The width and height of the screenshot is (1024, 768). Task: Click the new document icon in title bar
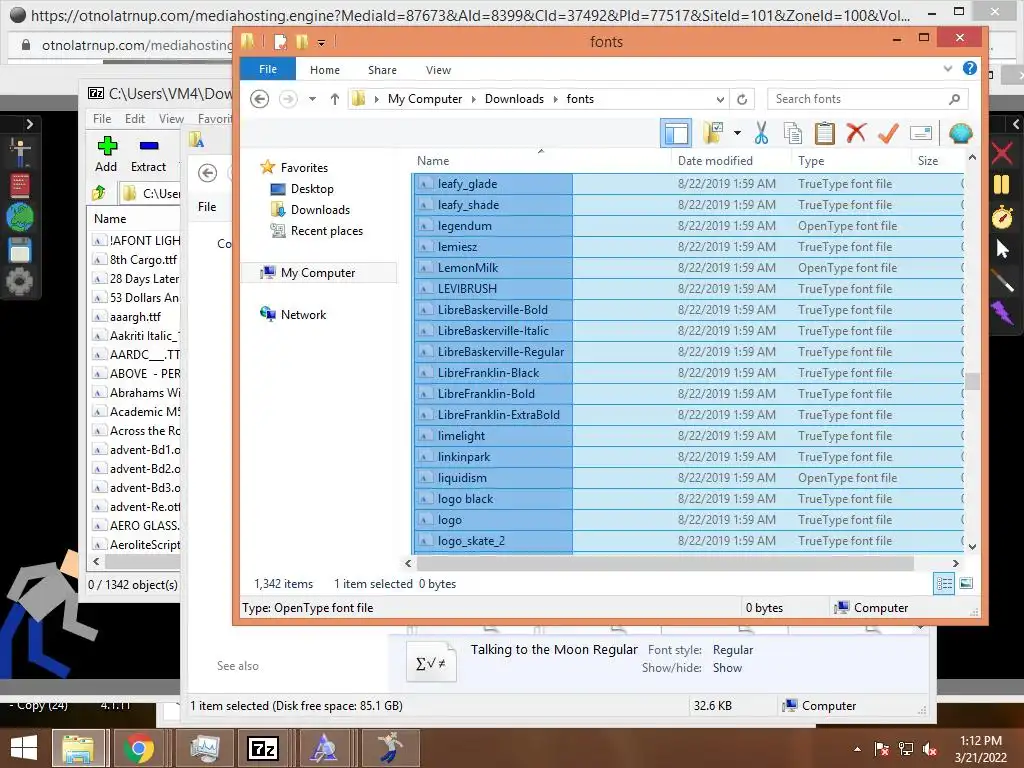tap(281, 42)
